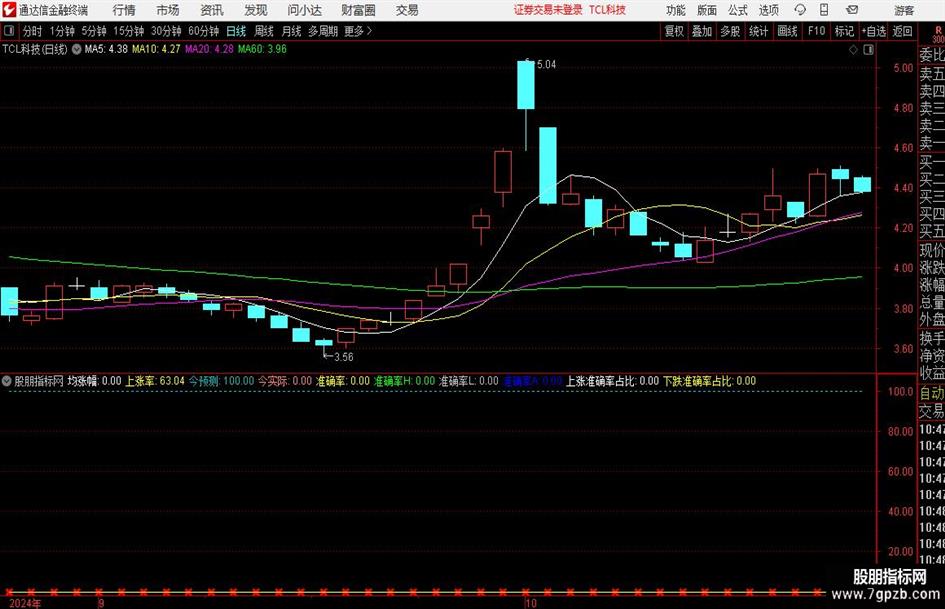Open the 市场 menu
The width and height of the screenshot is (945, 609).
tap(168, 10)
